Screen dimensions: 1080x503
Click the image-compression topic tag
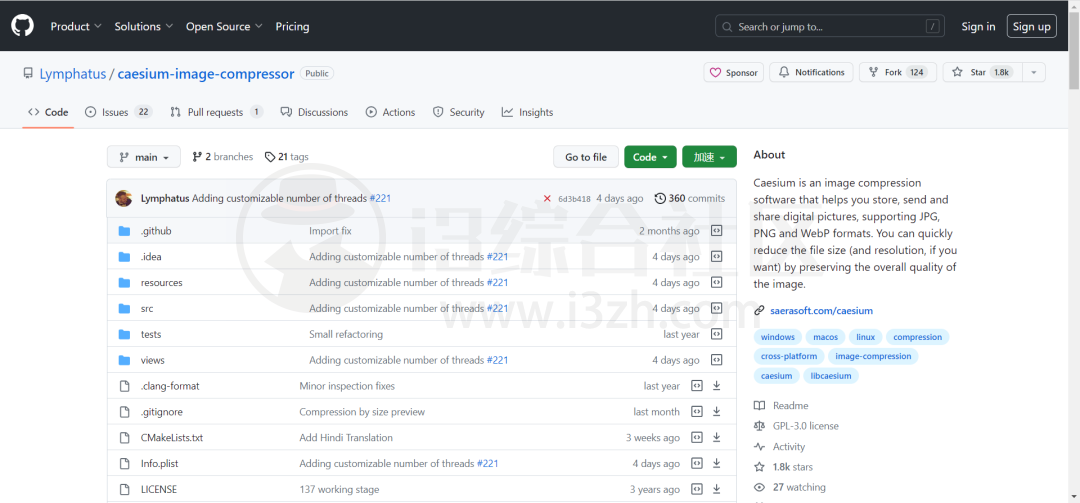click(873, 356)
